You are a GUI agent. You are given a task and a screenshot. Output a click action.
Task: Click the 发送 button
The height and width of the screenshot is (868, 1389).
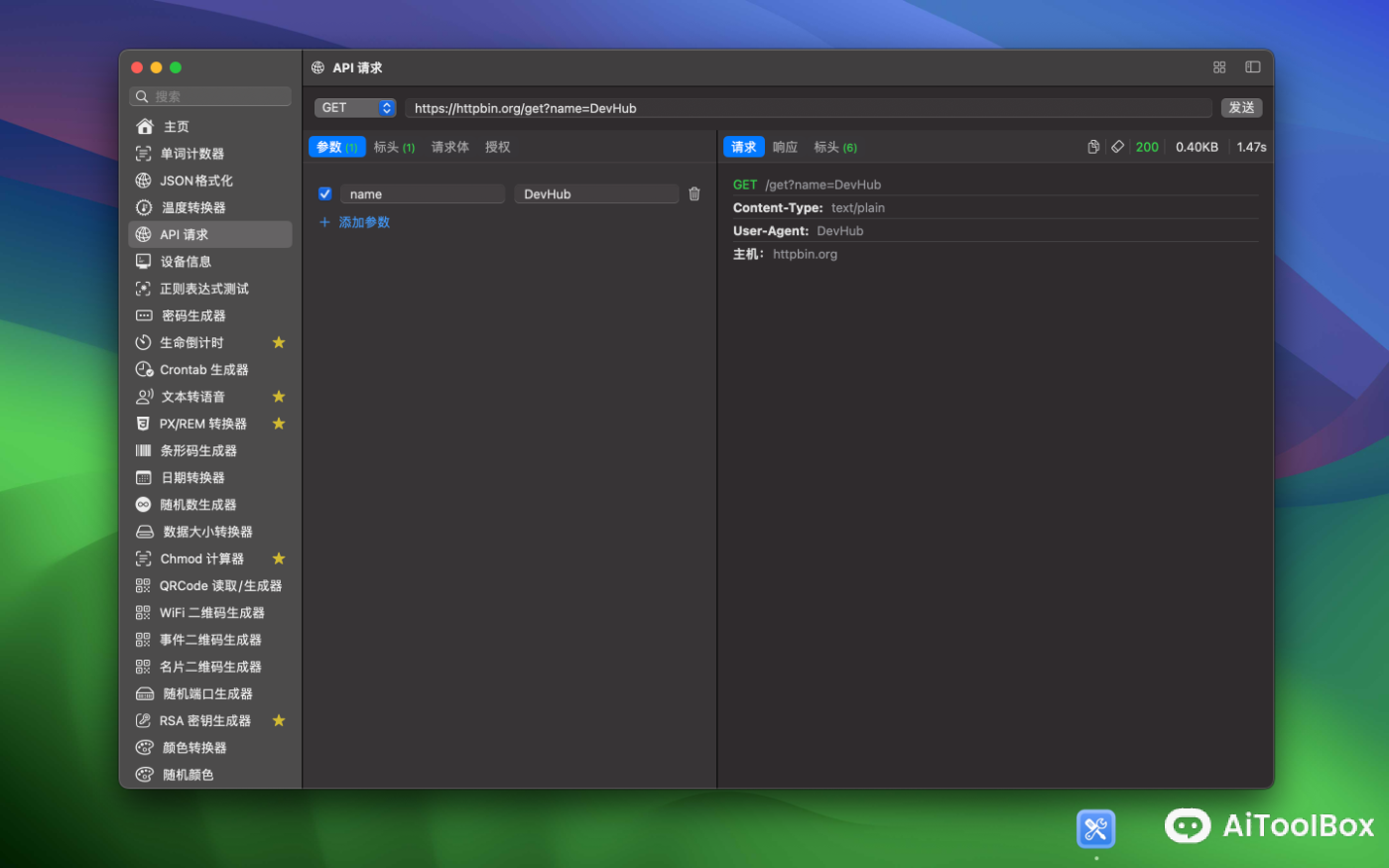[x=1241, y=107]
